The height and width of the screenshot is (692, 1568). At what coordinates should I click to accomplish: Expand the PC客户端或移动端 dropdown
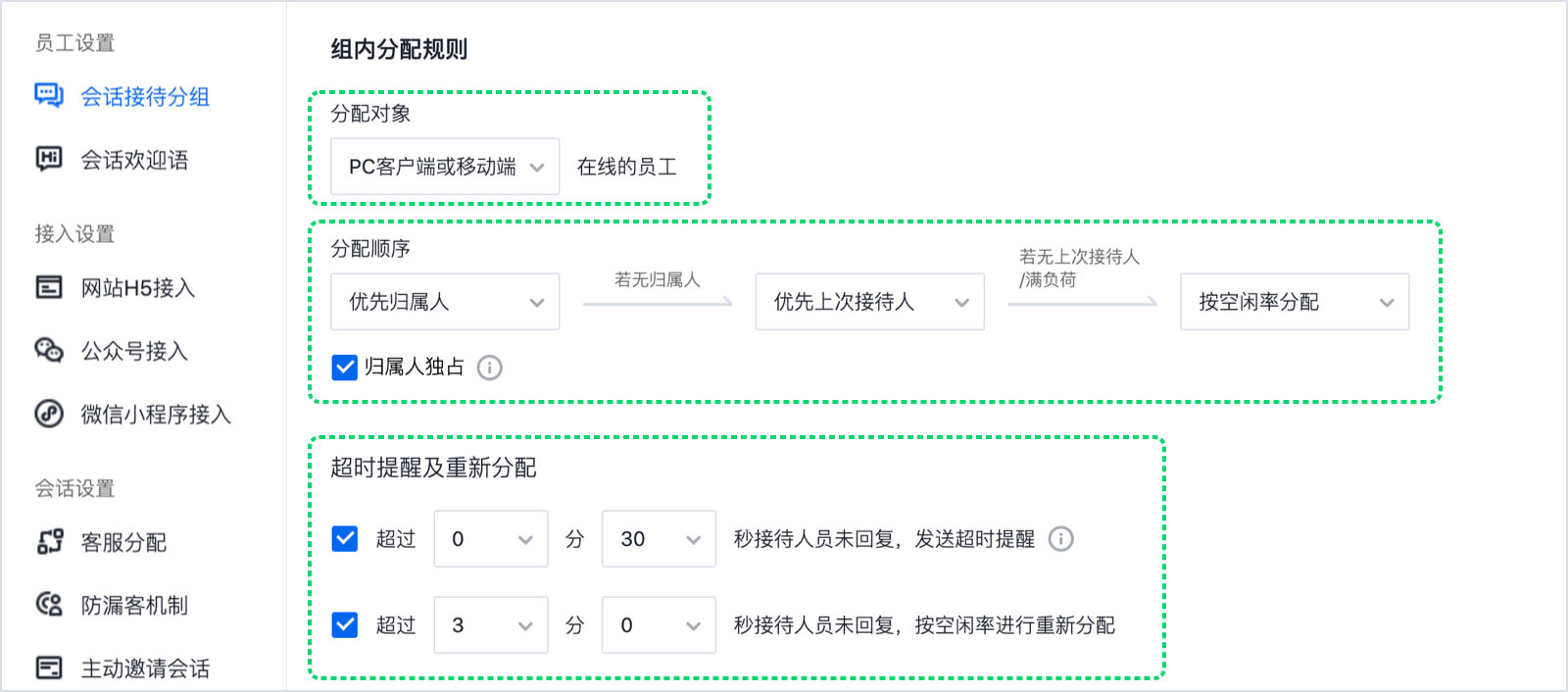pos(445,167)
